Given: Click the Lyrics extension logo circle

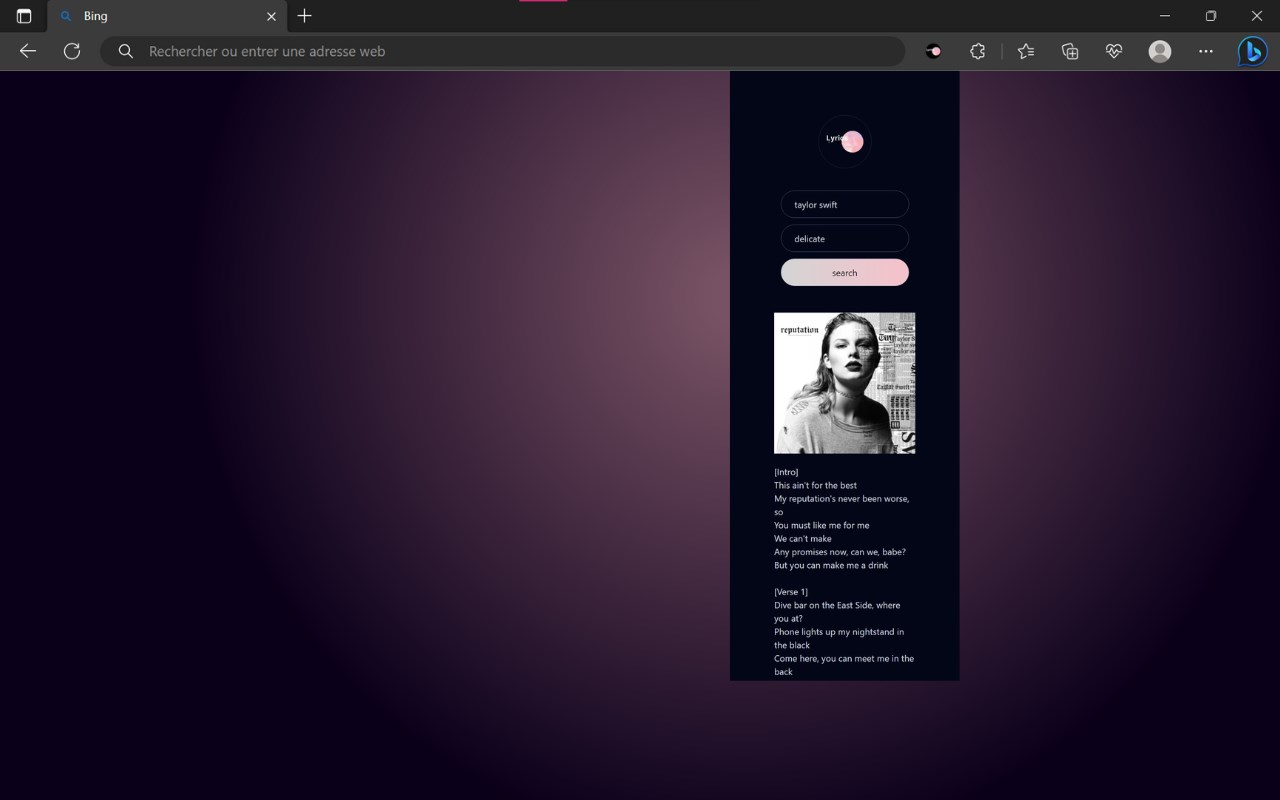Looking at the screenshot, I should pyautogui.click(x=844, y=142).
